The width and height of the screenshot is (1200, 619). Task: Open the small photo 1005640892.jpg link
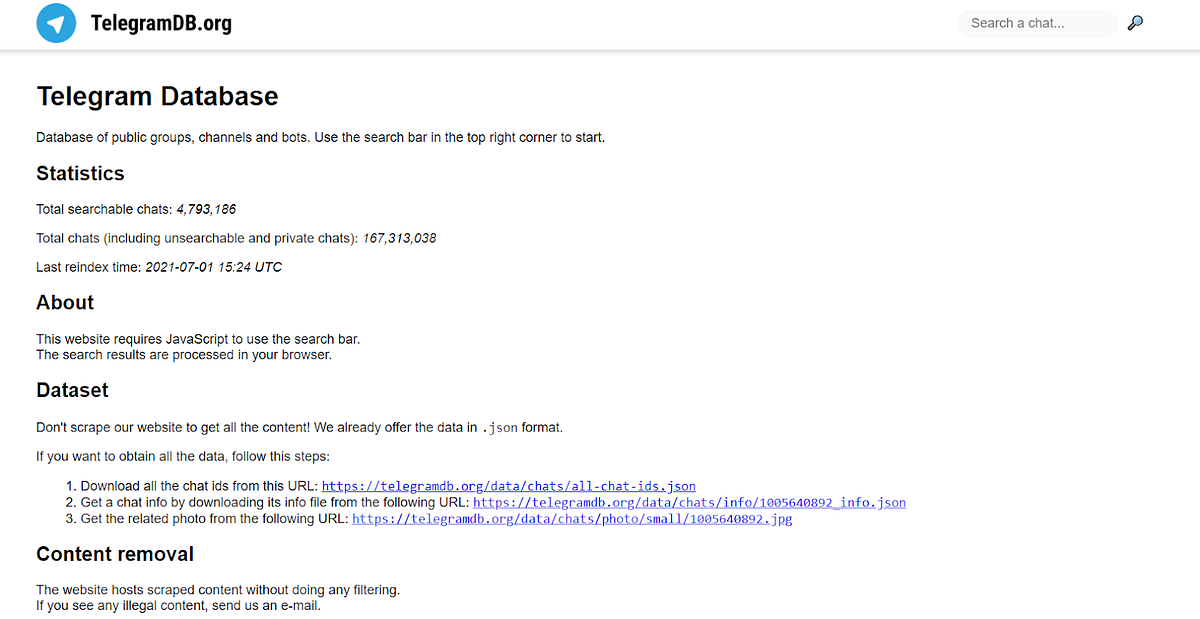pyautogui.click(x=572, y=520)
